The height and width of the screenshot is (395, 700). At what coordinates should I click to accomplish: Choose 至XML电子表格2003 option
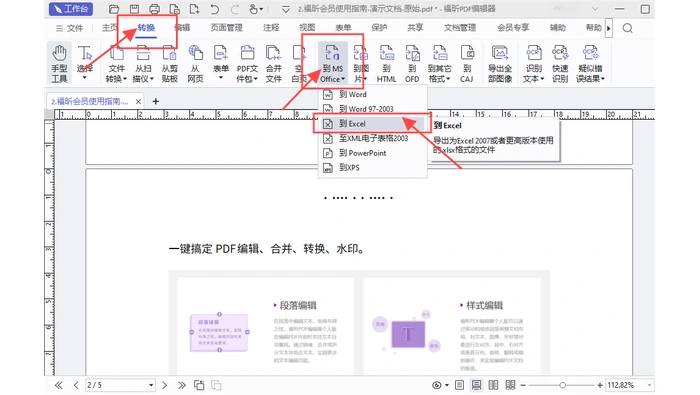[x=373, y=138]
